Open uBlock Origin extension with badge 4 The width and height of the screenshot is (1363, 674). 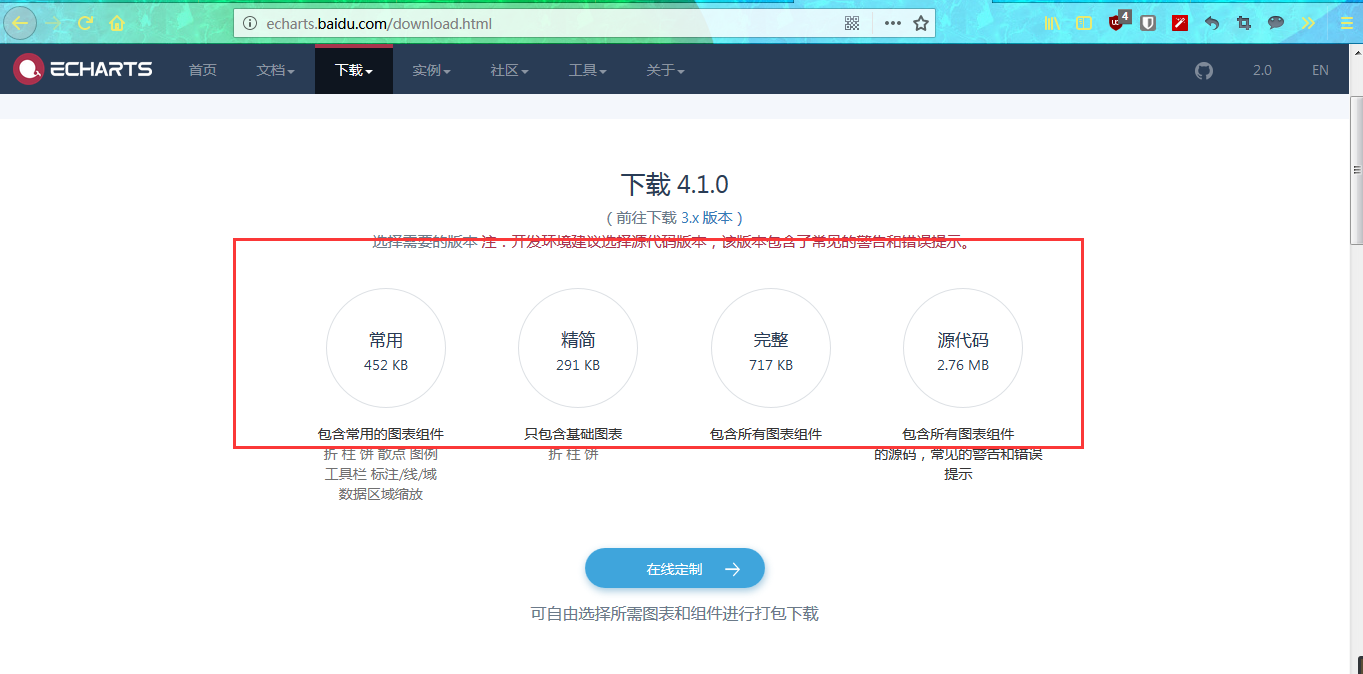tap(1118, 21)
